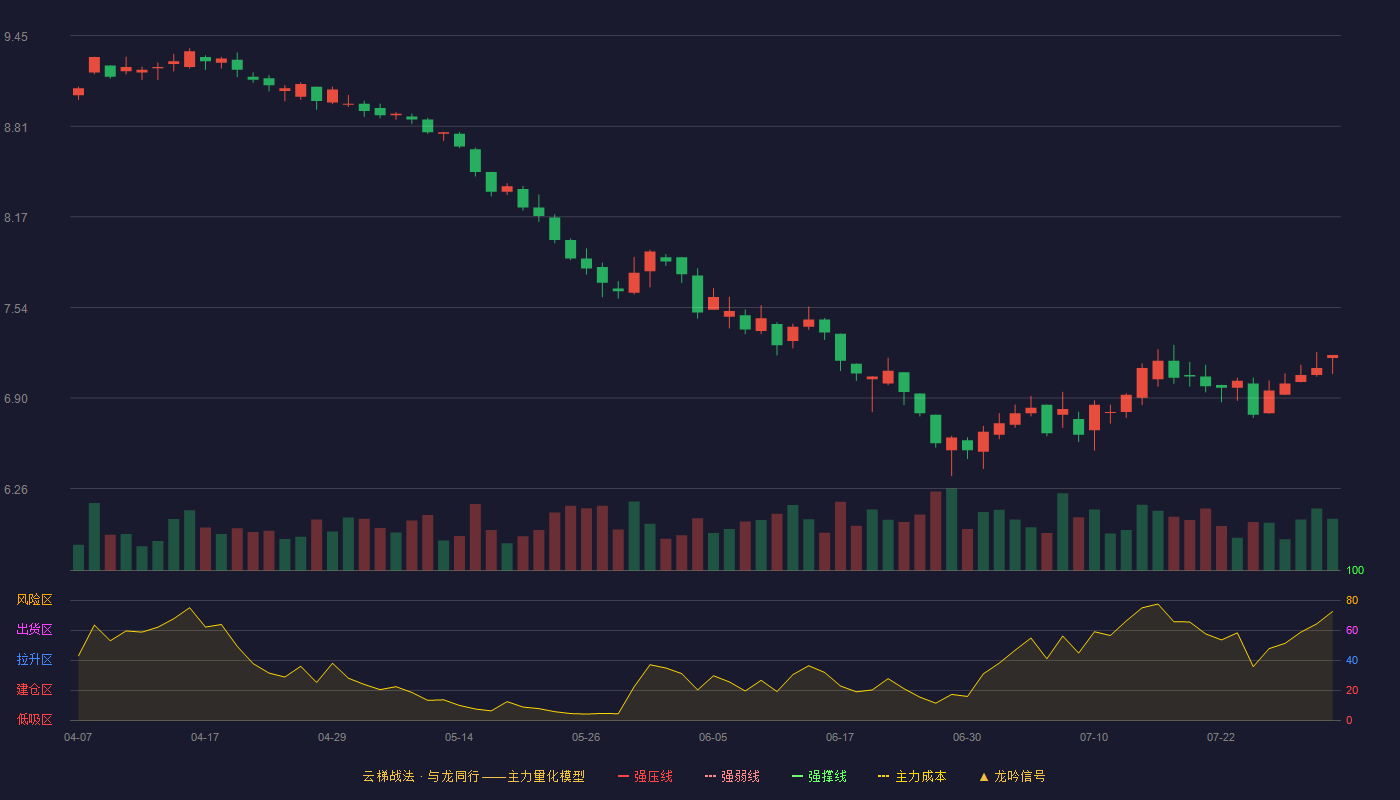
Task: Click the green 100 indicator axis value
Action: (x=1355, y=570)
